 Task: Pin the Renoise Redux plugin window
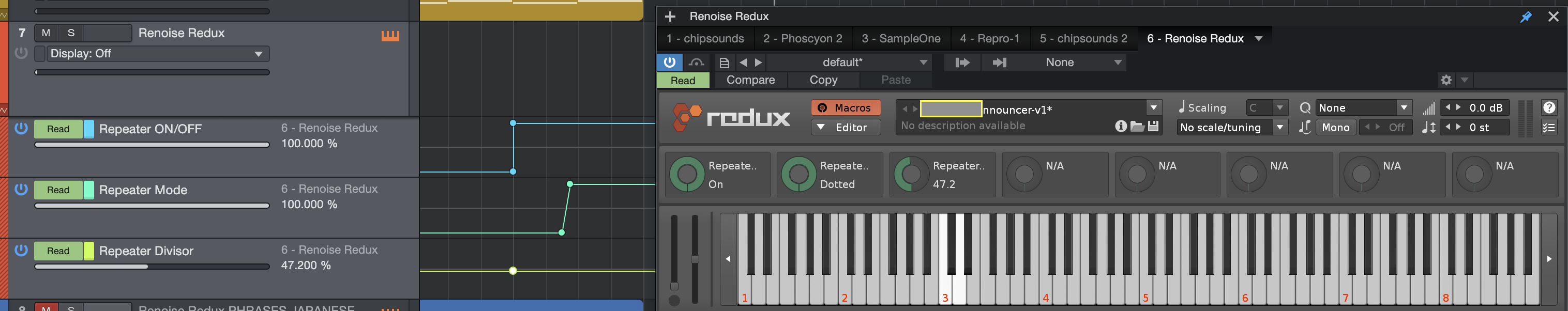tap(1526, 17)
